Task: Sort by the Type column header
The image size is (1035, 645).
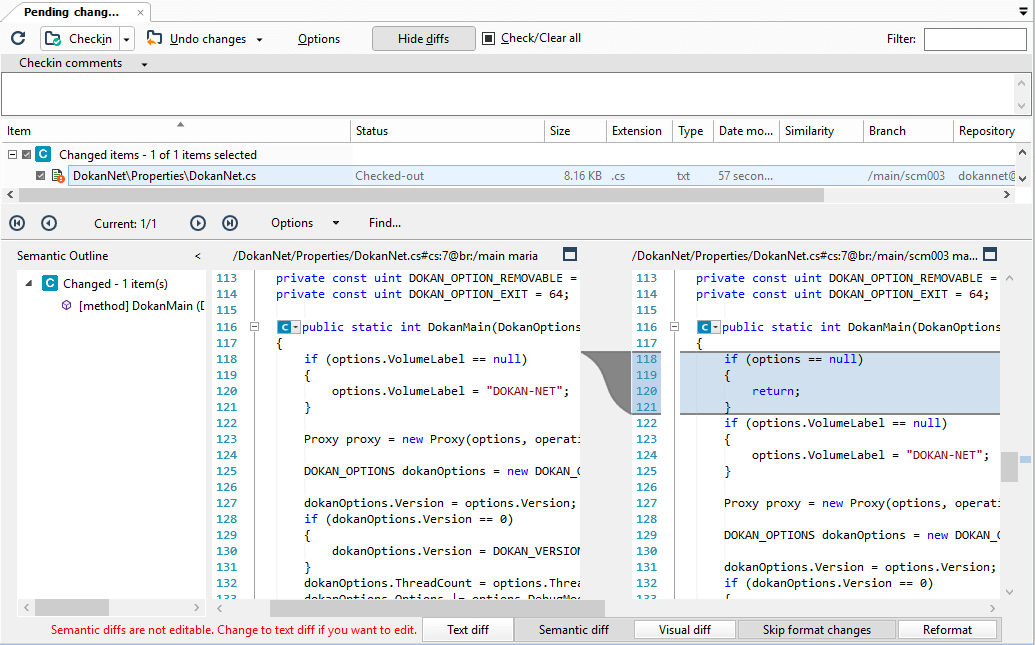Action: pos(692,131)
